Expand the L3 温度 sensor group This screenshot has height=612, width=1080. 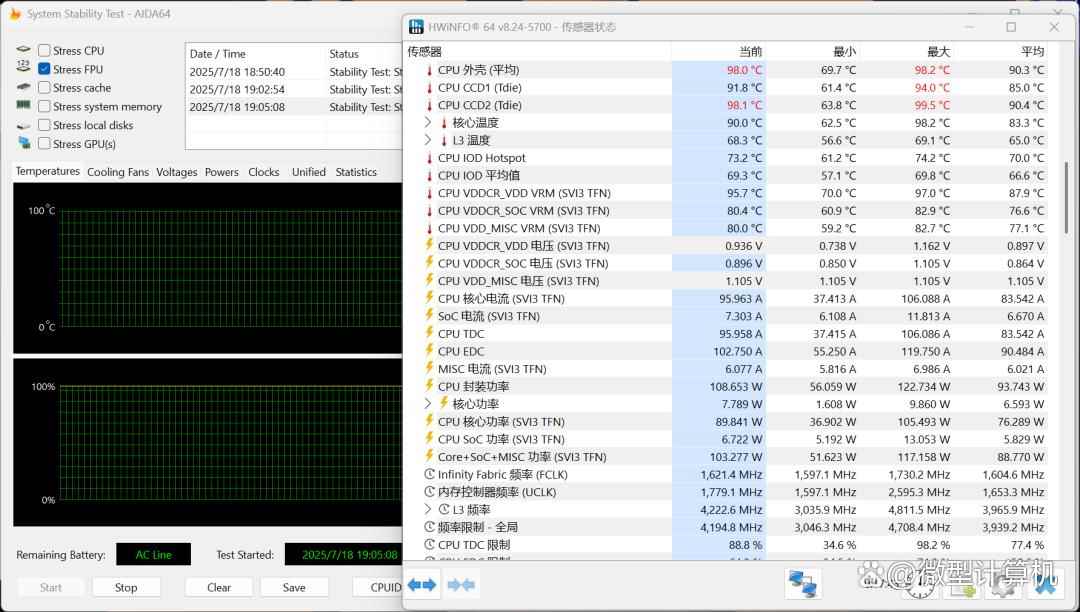coord(428,140)
